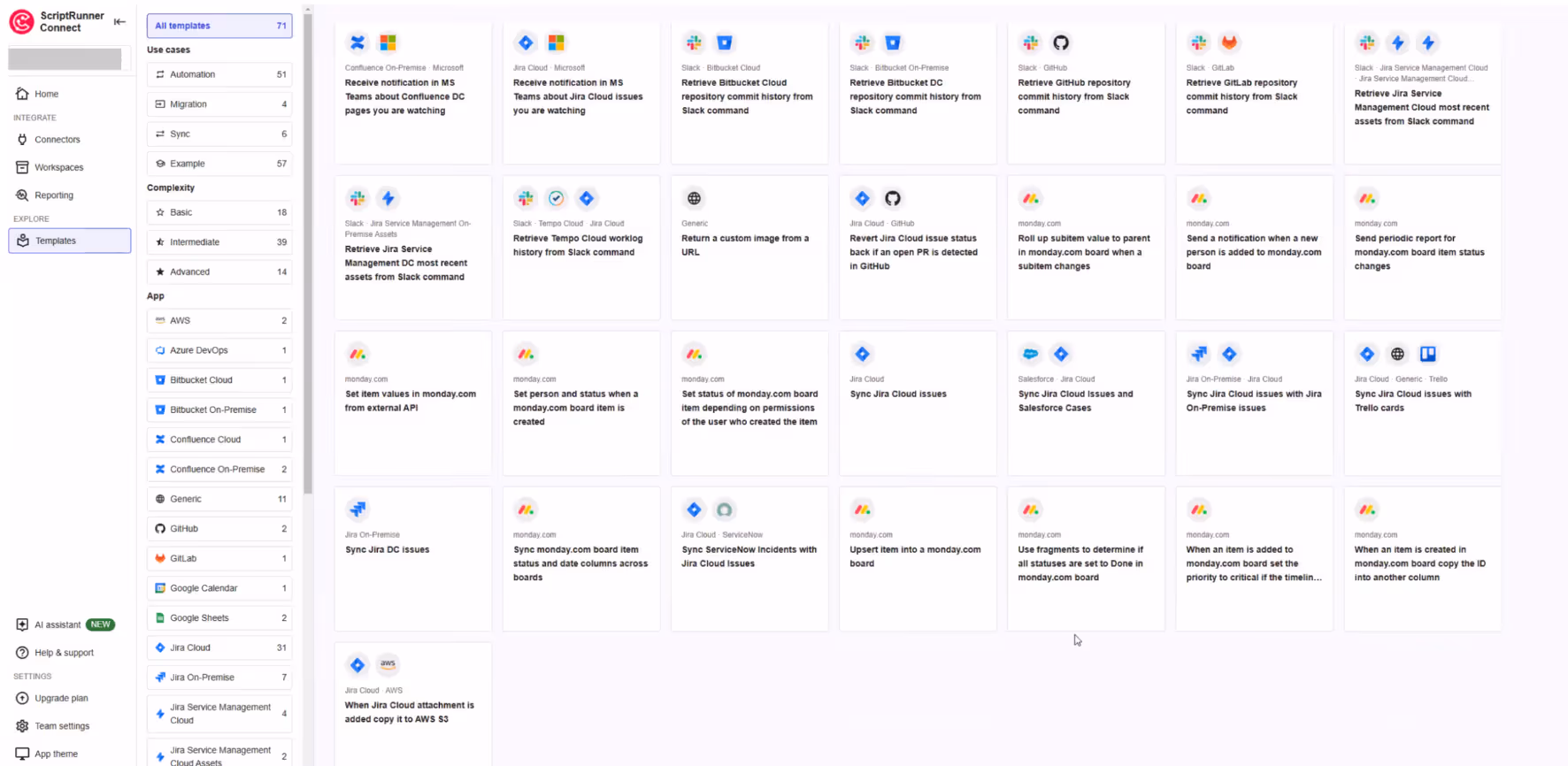
Task: Filter templates by Confluence Cloud
Action: [219, 440]
